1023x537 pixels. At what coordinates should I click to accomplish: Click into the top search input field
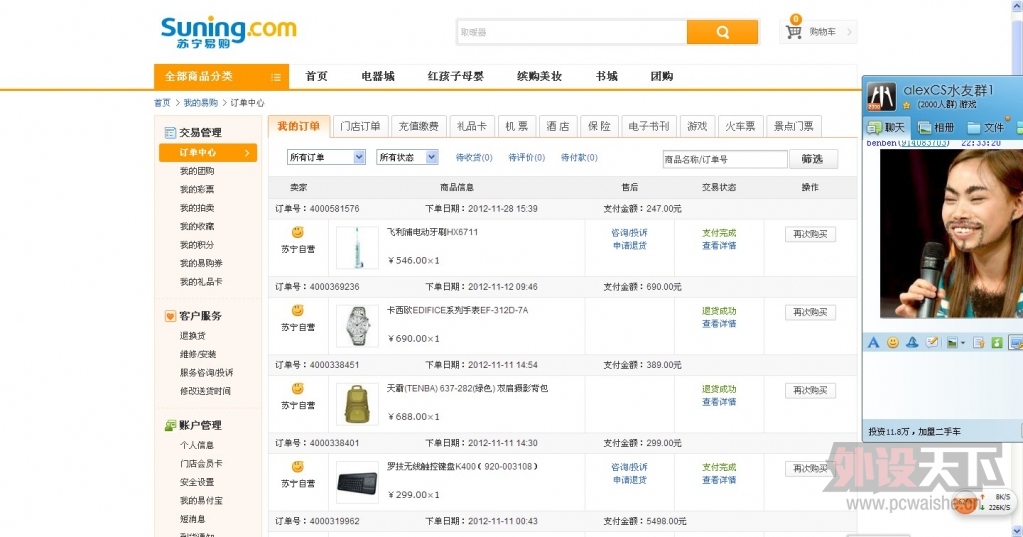click(x=572, y=32)
